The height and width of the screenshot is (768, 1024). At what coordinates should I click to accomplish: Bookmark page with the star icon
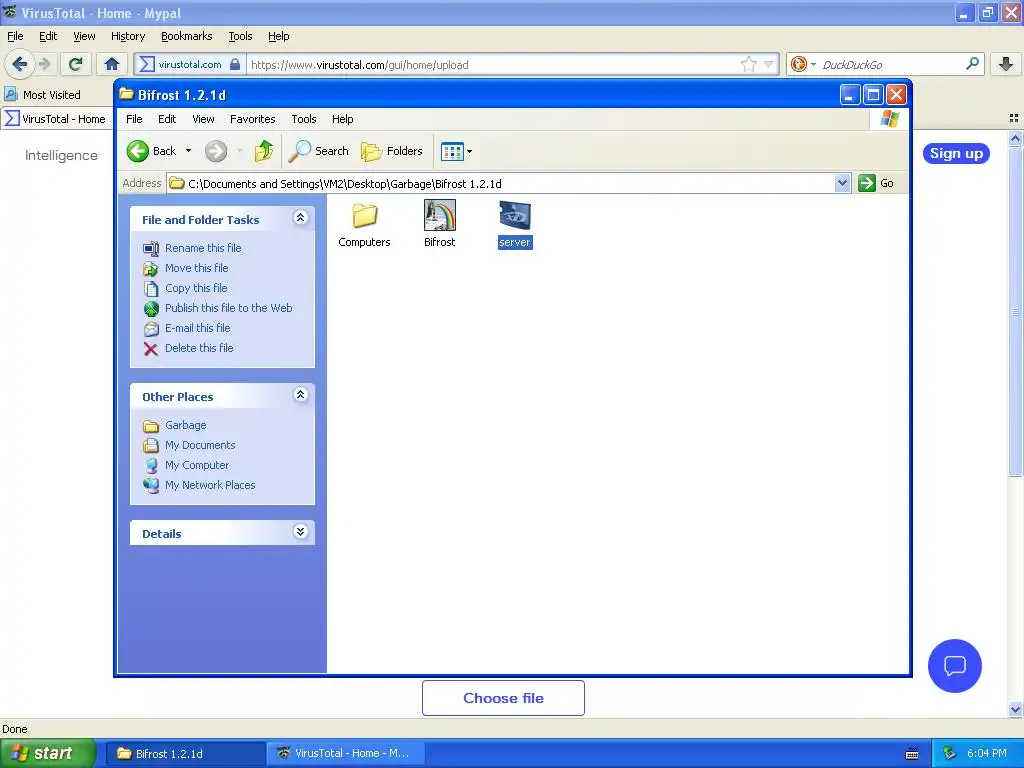pyautogui.click(x=748, y=64)
